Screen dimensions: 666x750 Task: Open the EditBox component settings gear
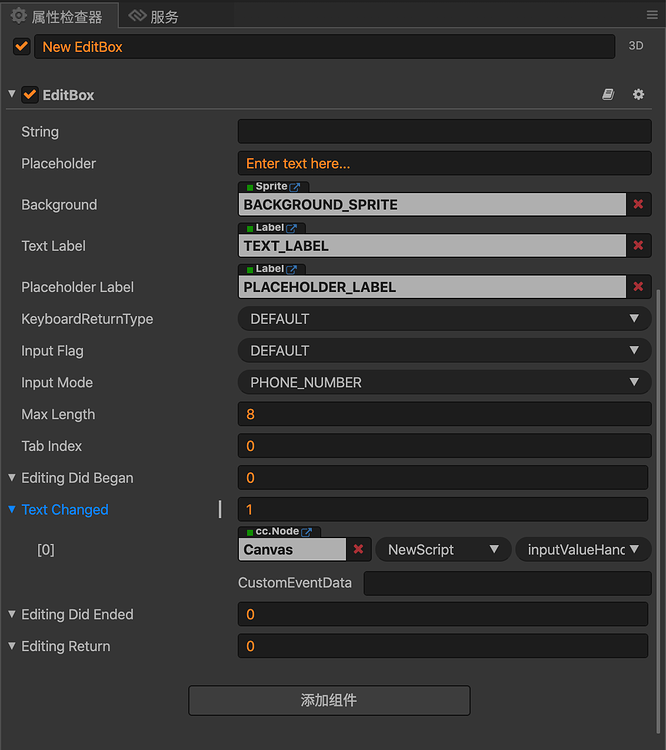[639, 95]
